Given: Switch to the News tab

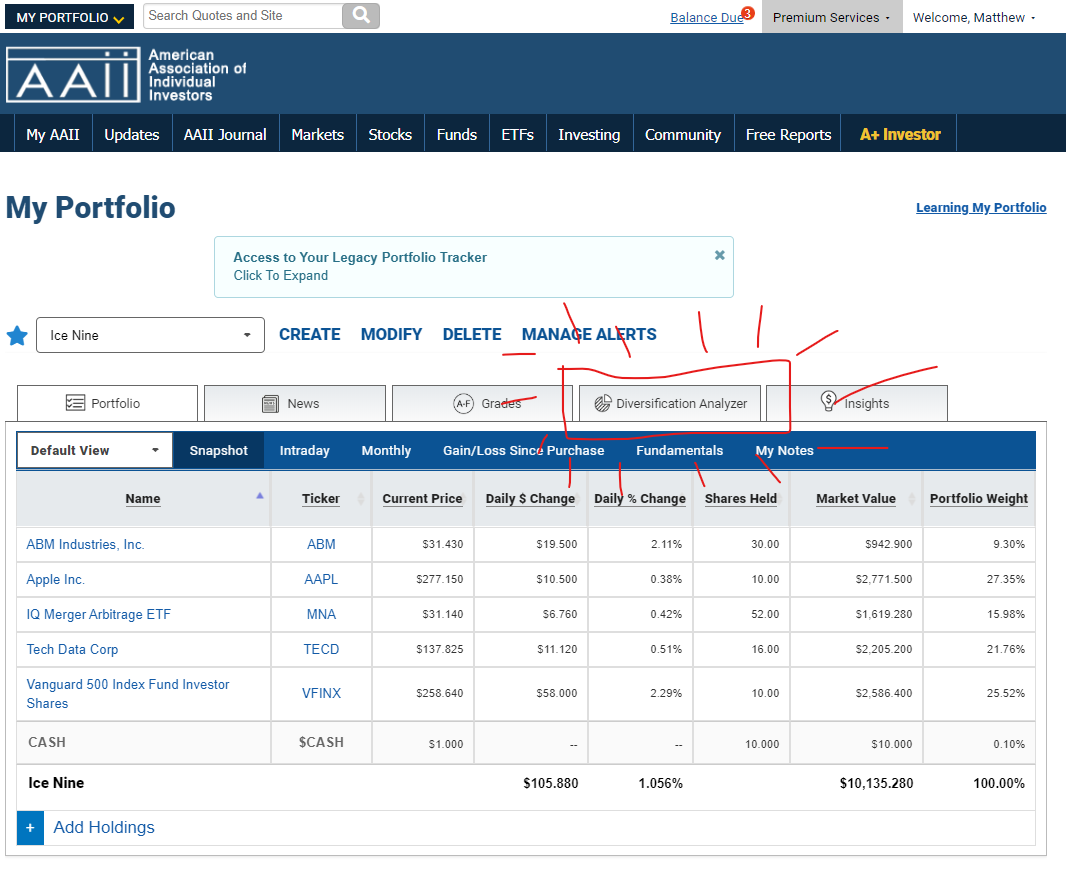Looking at the screenshot, I should [295, 403].
